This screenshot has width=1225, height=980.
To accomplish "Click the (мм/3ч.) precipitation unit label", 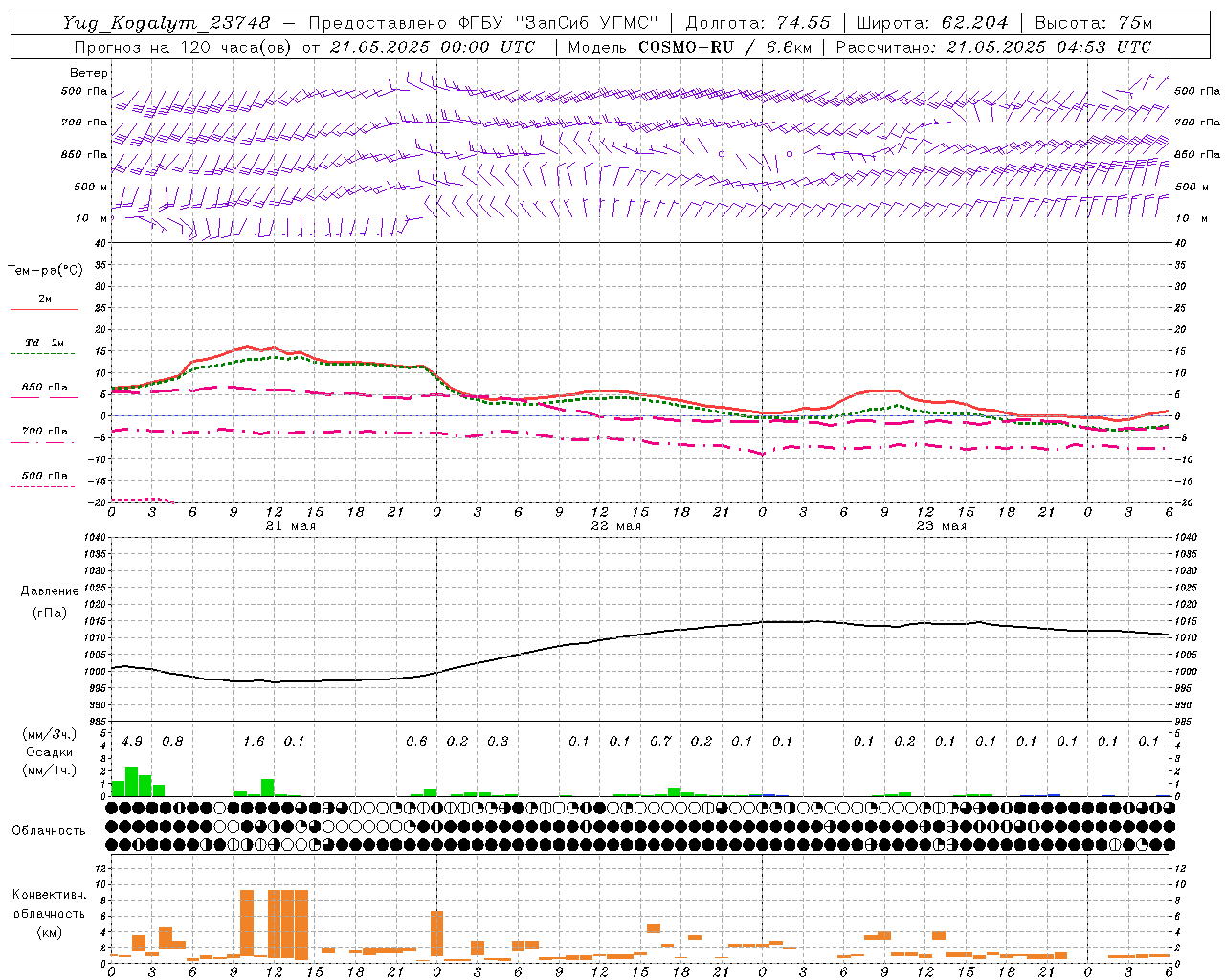I will [x=49, y=735].
